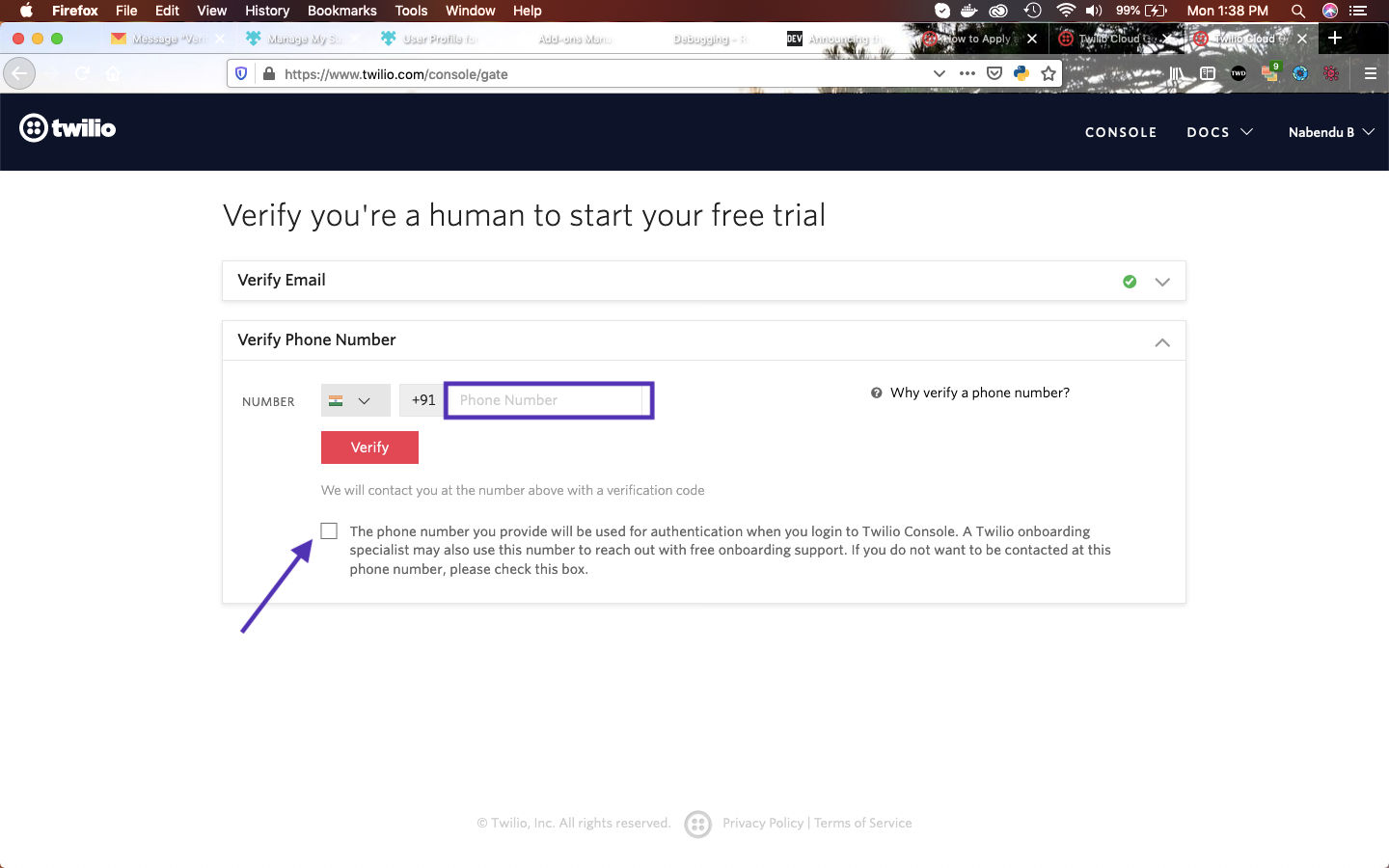Click the red Verify button

coord(369,448)
